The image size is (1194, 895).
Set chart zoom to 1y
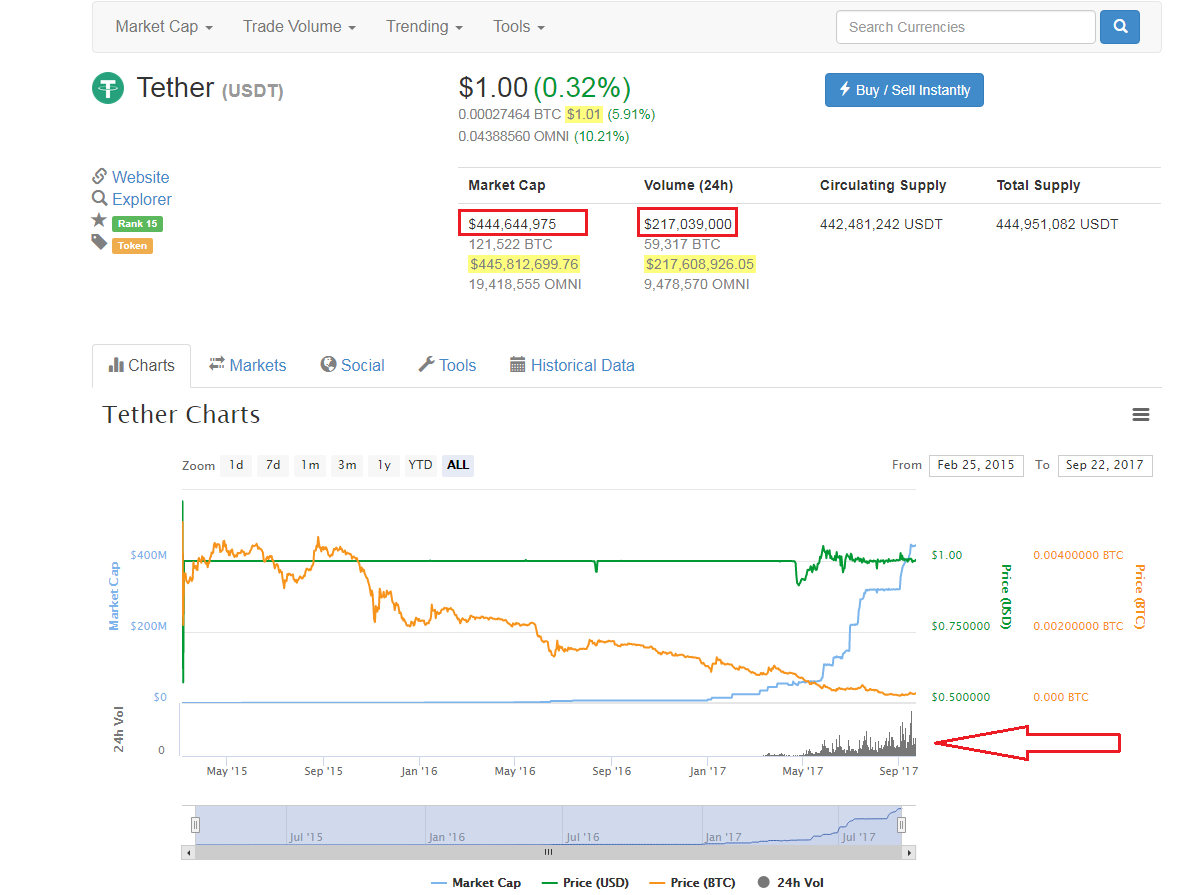pyautogui.click(x=384, y=465)
